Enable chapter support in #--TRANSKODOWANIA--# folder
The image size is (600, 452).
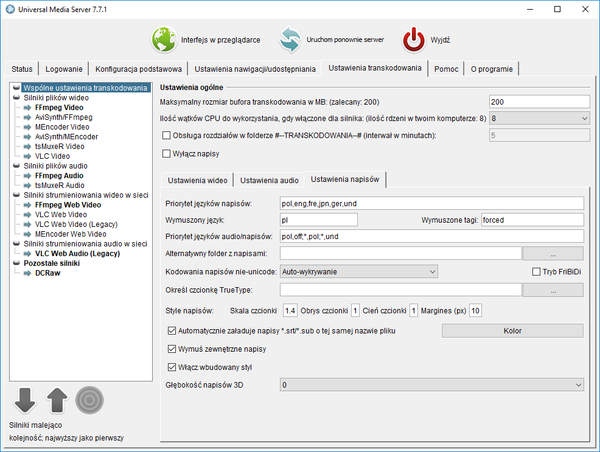pos(166,135)
